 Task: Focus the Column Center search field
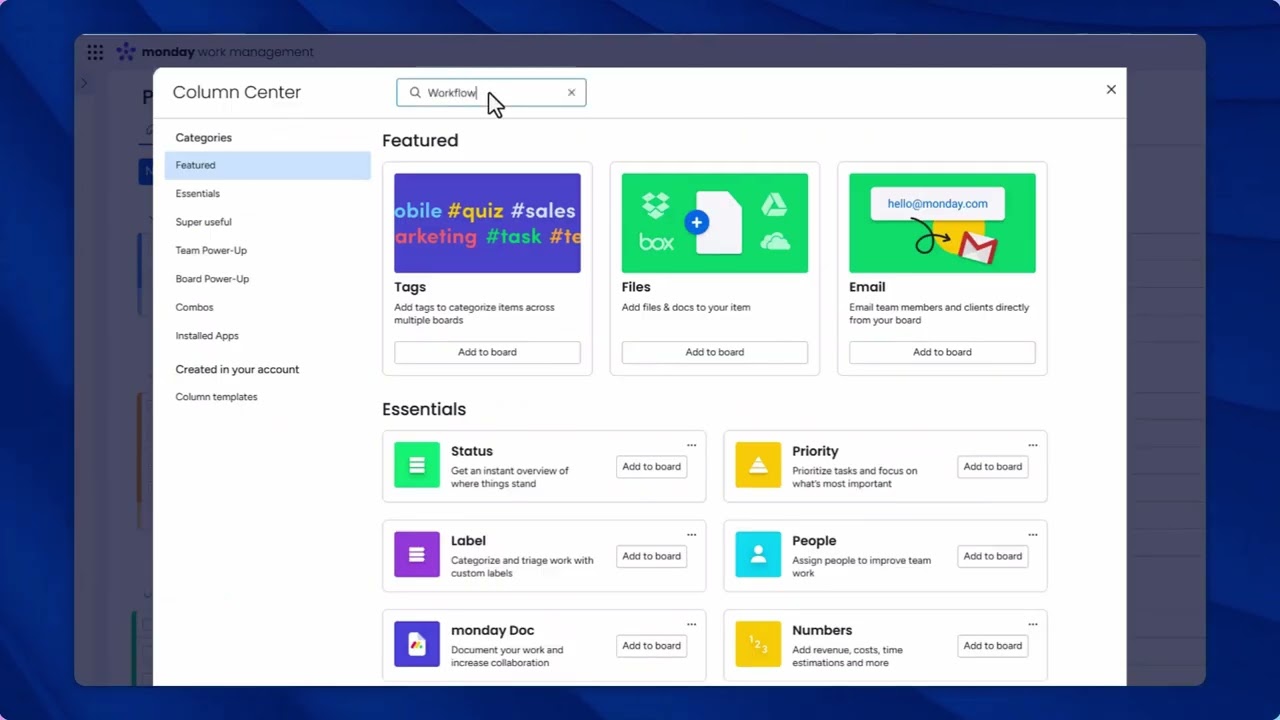point(491,93)
